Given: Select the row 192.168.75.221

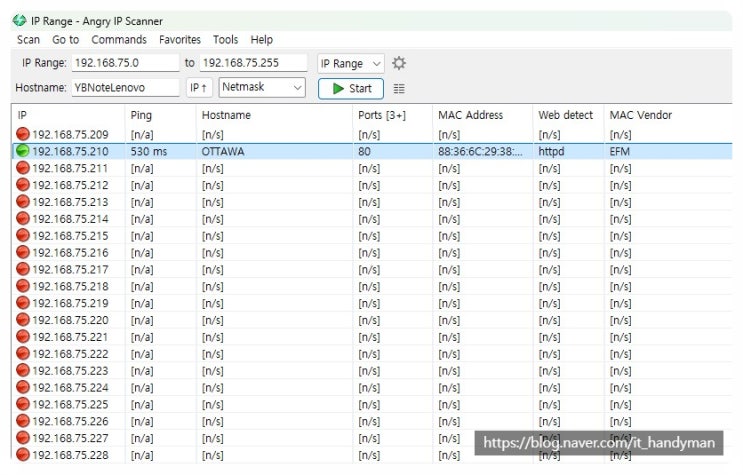Looking at the screenshot, I should pos(372,337).
